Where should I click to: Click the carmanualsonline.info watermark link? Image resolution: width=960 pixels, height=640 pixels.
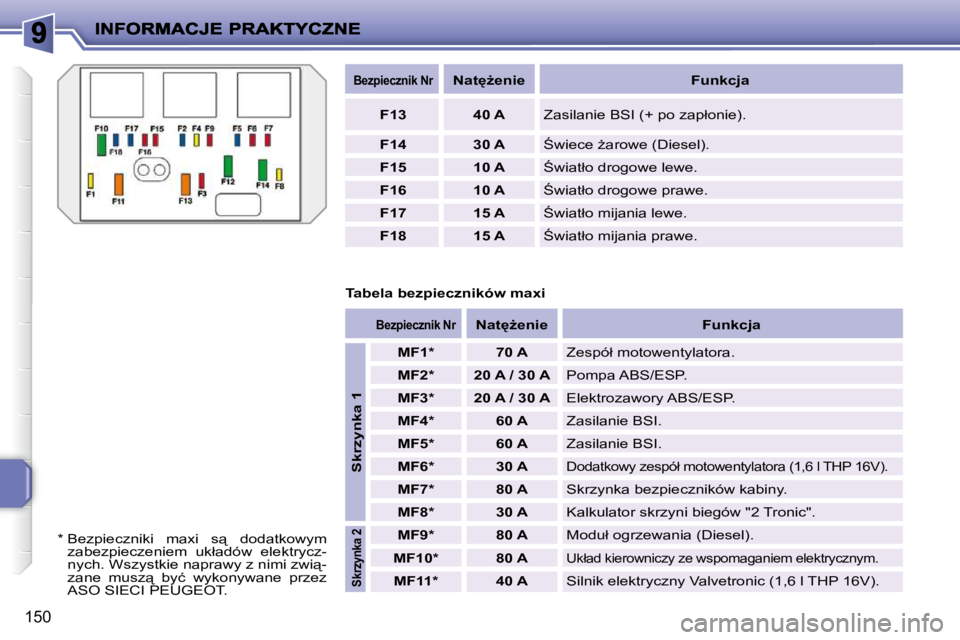pos(812,623)
